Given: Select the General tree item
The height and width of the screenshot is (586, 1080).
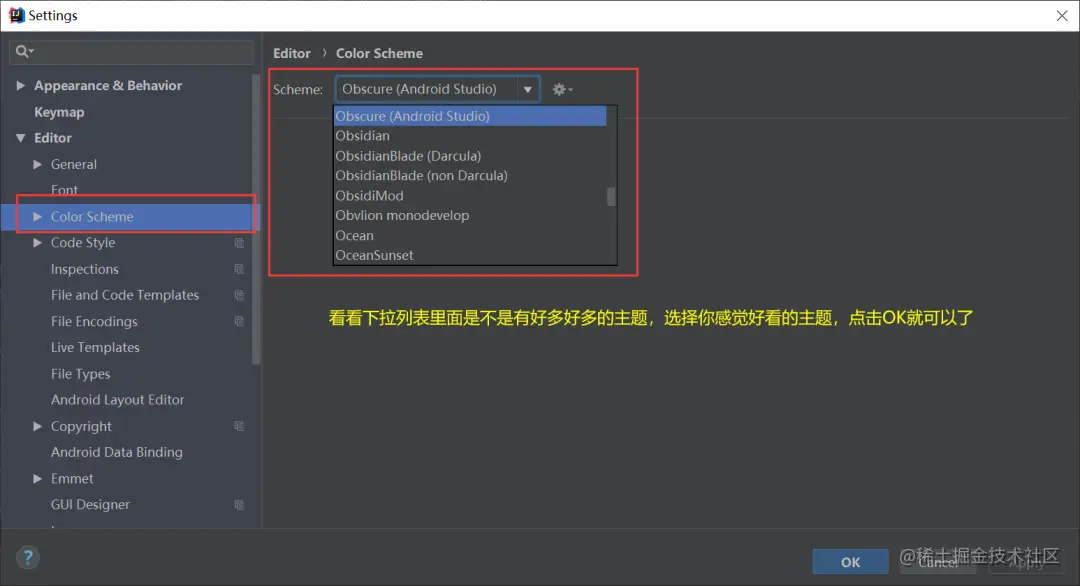Looking at the screenshot, I should tap(74, 165).
